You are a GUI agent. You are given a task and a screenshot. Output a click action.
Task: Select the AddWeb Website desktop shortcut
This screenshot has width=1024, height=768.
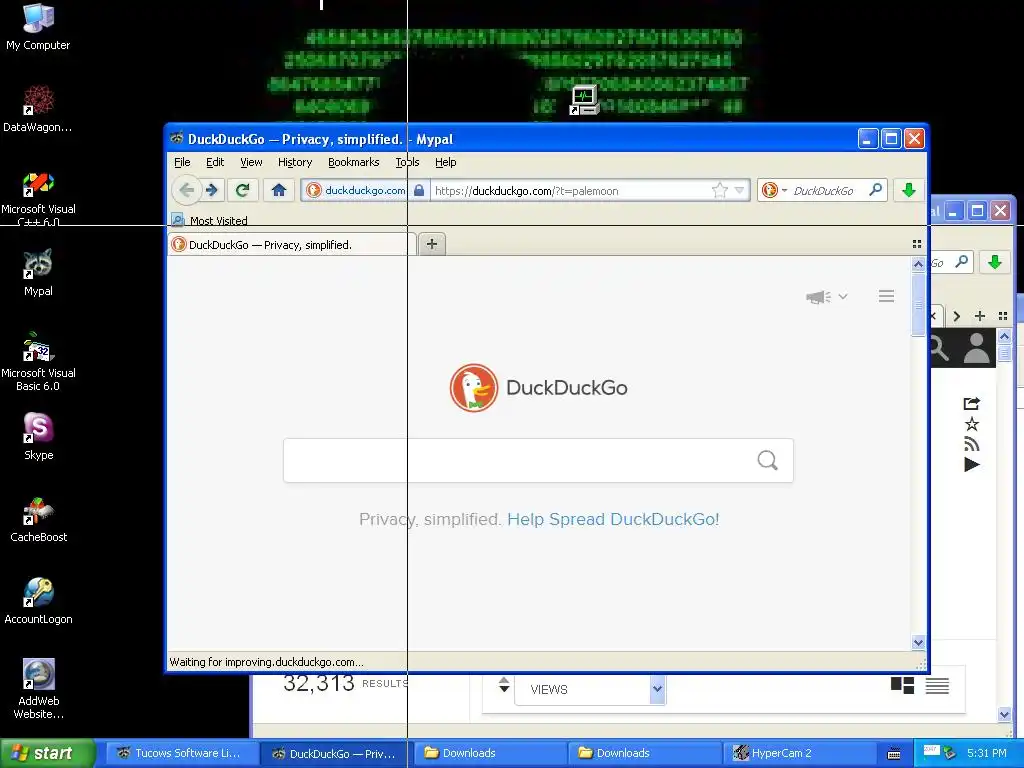pyautogui.click(x=39, y=689)
